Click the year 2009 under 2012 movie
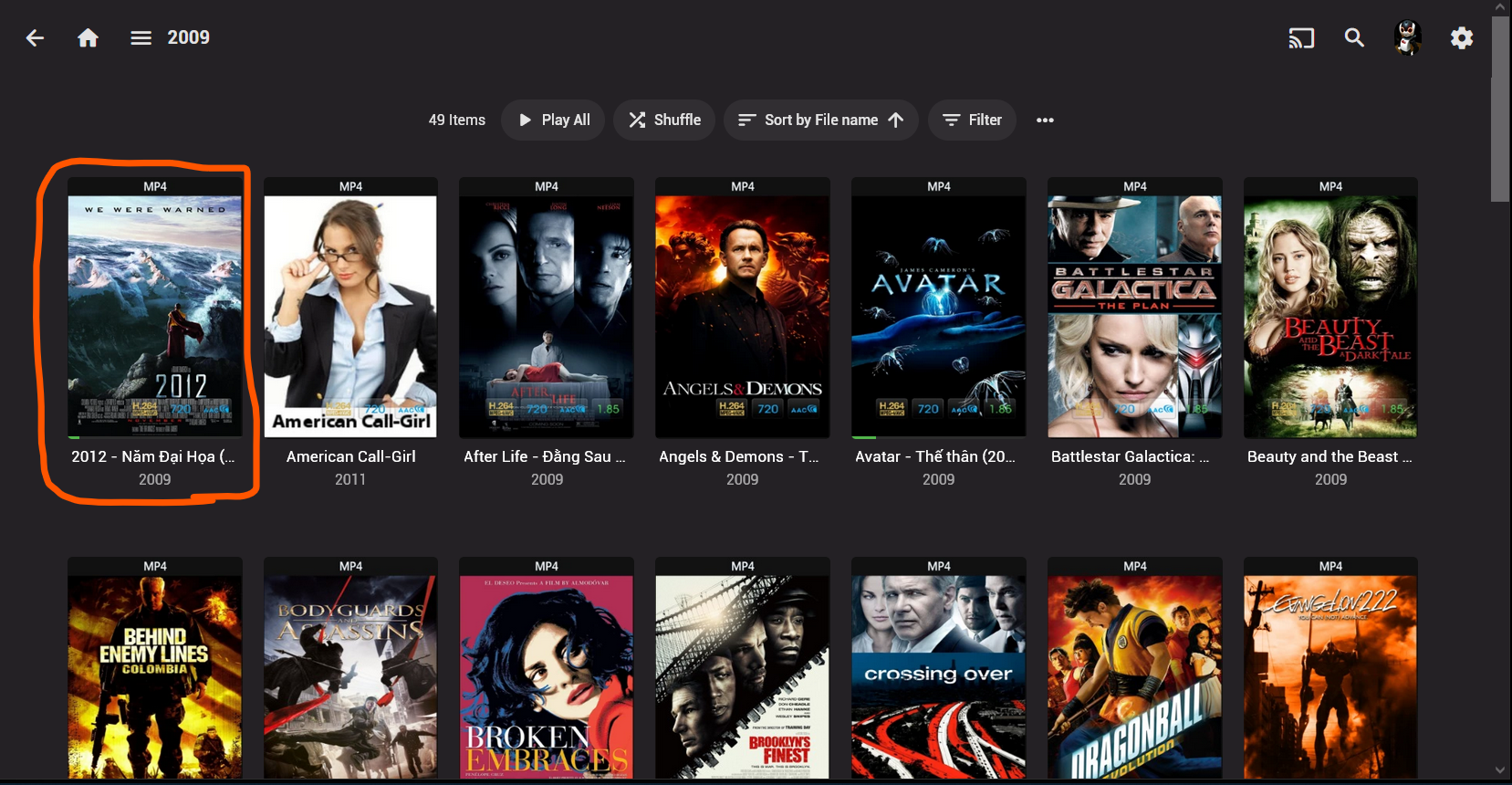The image size is (1512, 785). (155, 479)
